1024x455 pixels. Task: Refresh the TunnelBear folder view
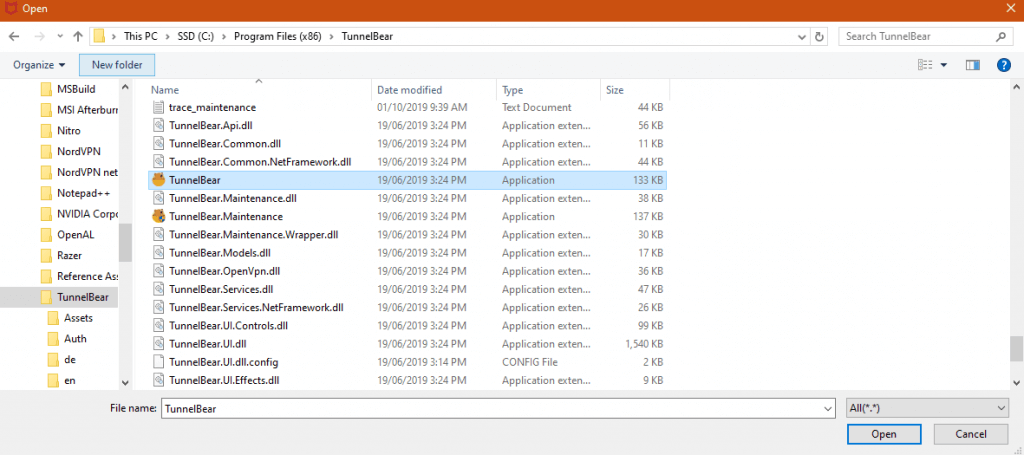pos(819,37)
